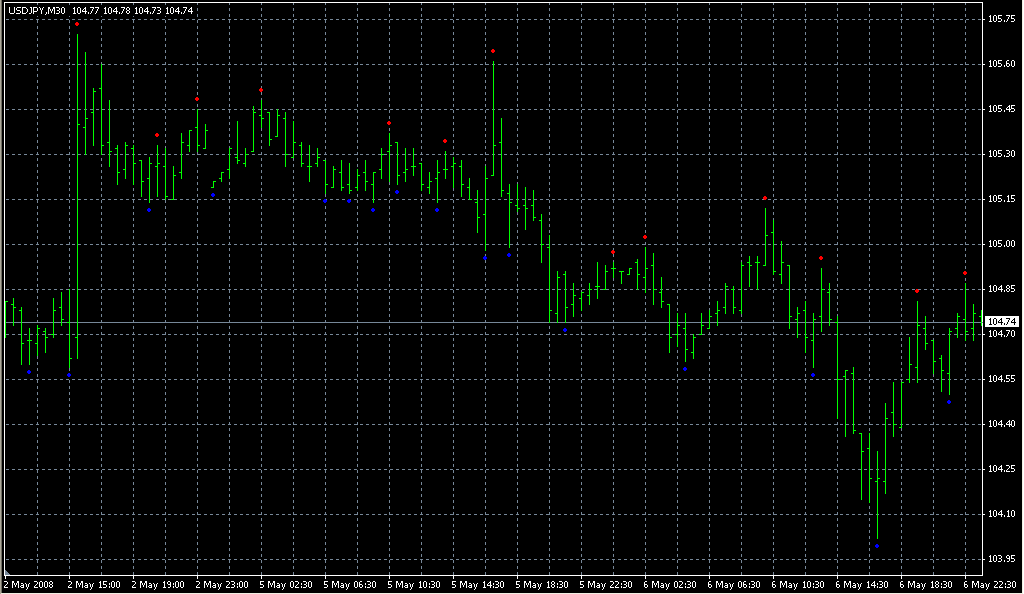Select the red fractal above the 5 May 14:30 spike
Image resolution: width=1024 pixels, height=594 pixels.
pyautogui.click(x=493, y=51)
